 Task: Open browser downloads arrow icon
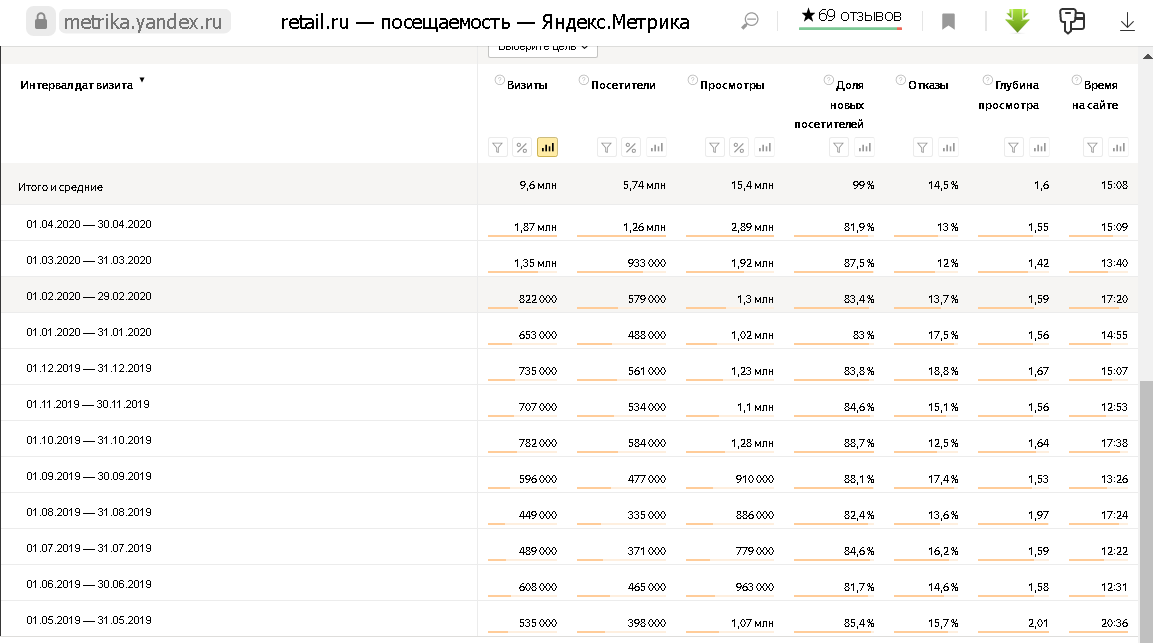tap(1127, 22)
